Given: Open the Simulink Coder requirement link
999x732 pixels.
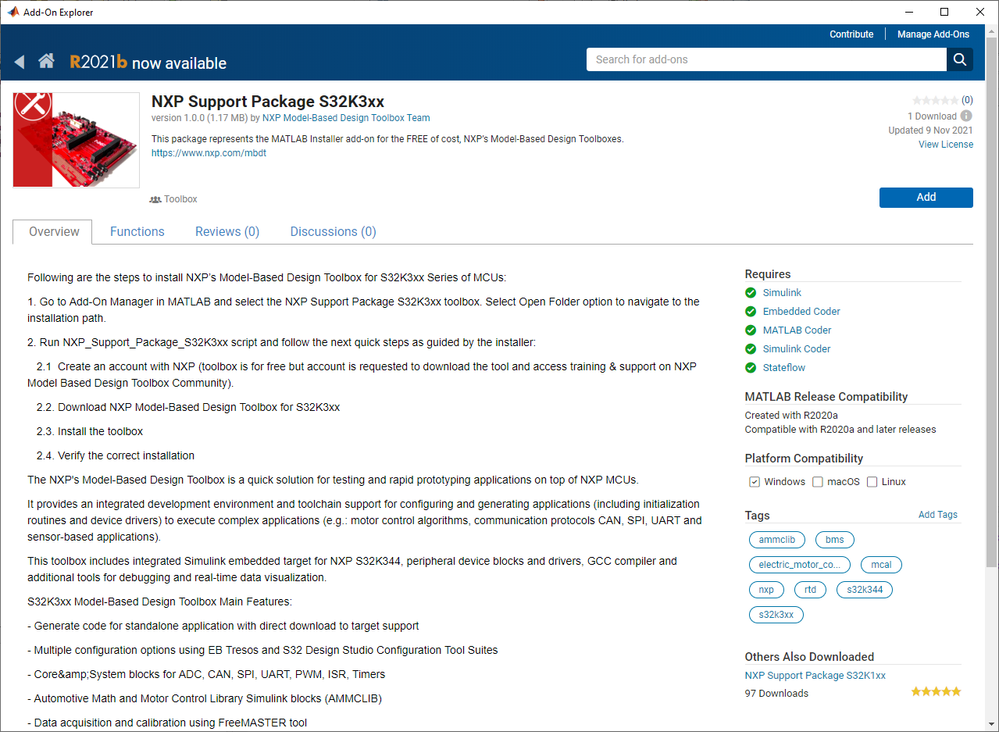Looking at the screenshot, I should (796, 349).
